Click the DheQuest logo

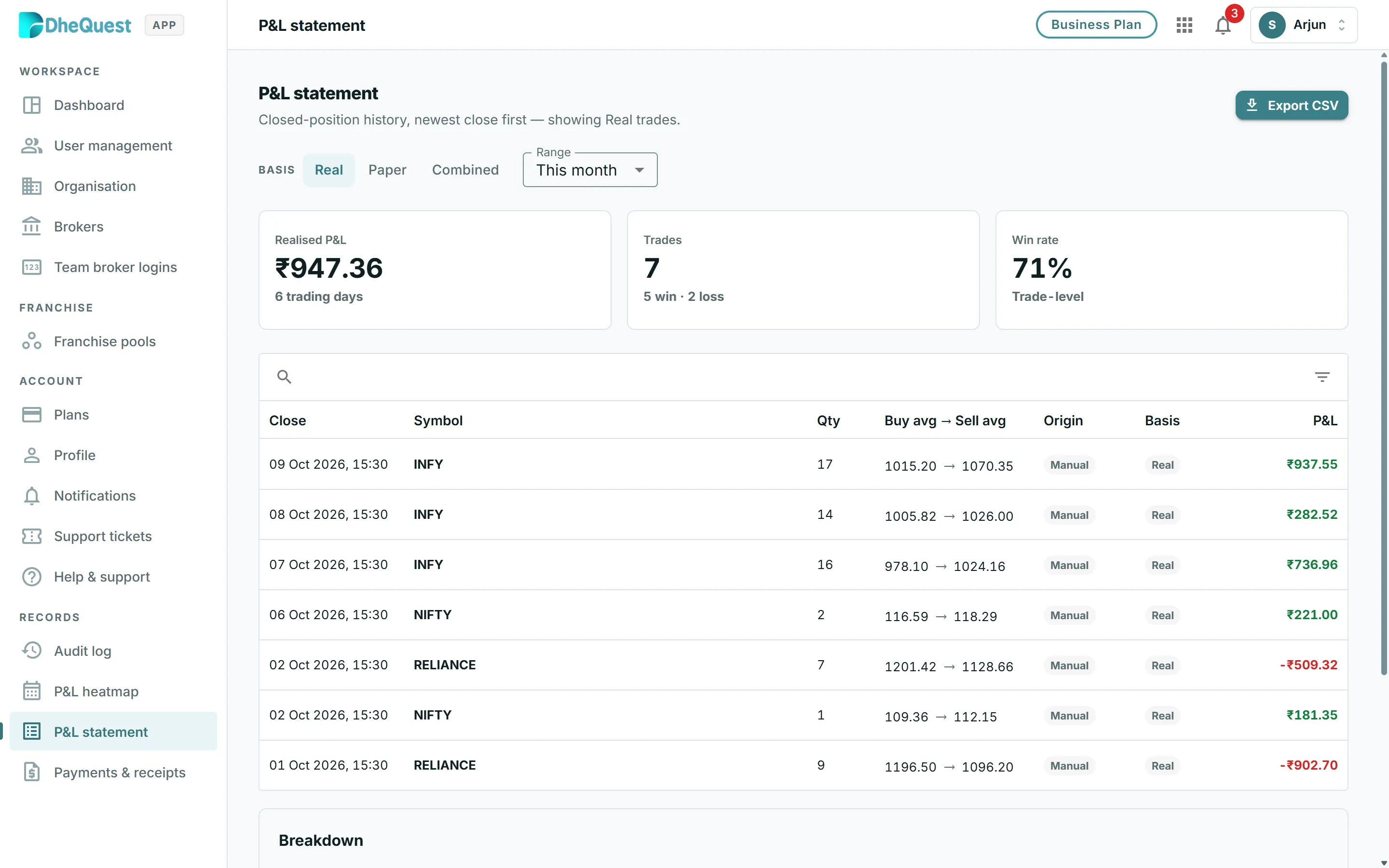pyautogui.click(x=75, y=25)
